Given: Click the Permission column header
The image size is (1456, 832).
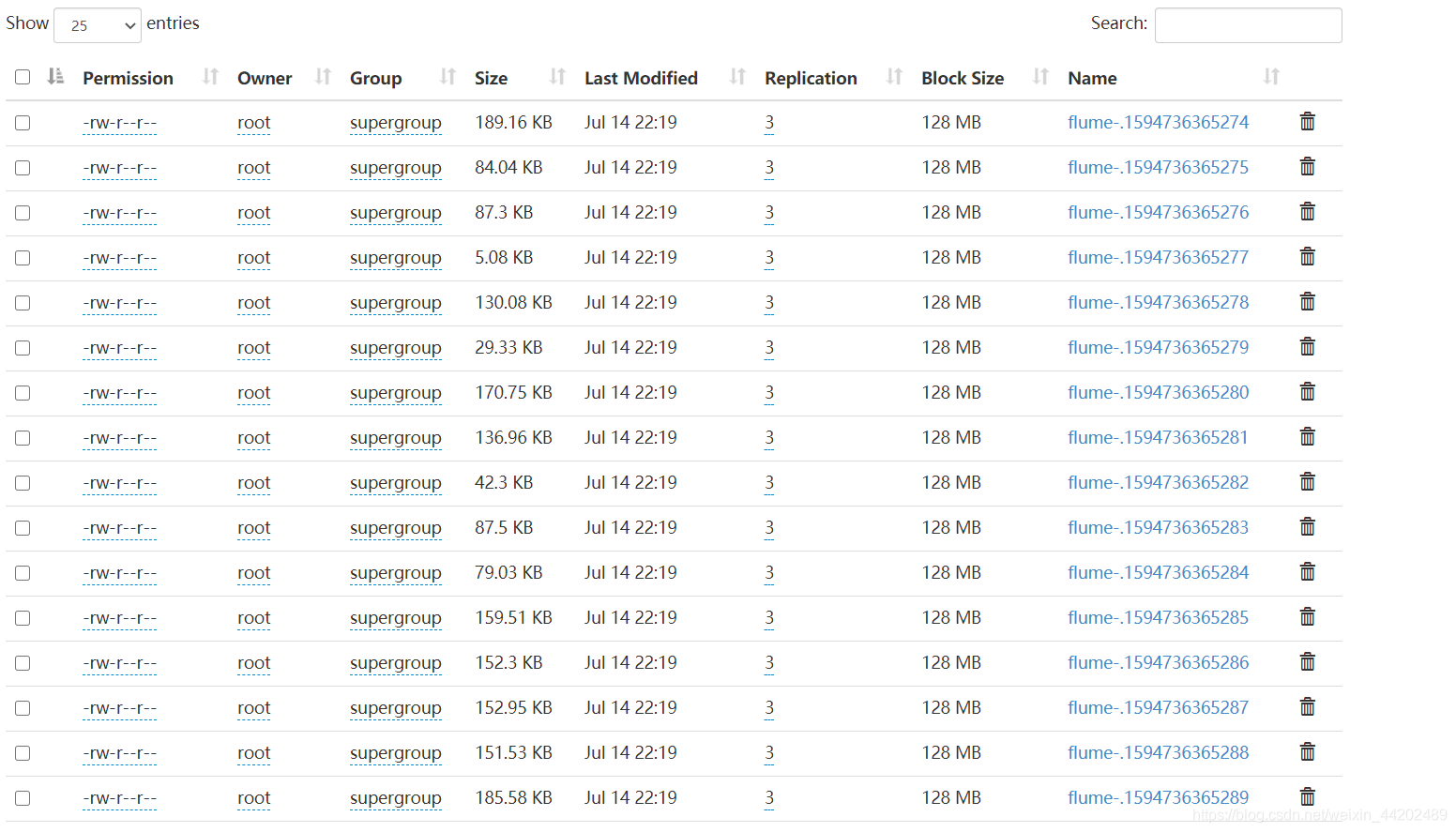Looking at the screenshot, I should point(128,78).
